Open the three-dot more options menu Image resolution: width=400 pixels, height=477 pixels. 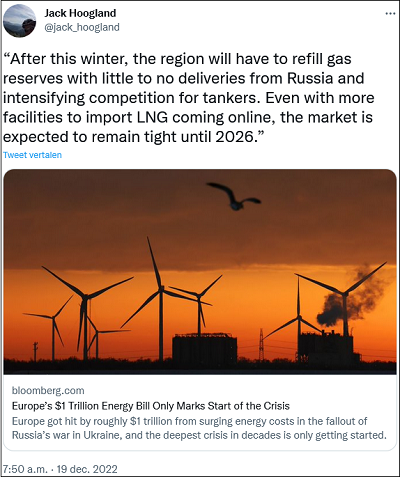(x=390, y=14)
